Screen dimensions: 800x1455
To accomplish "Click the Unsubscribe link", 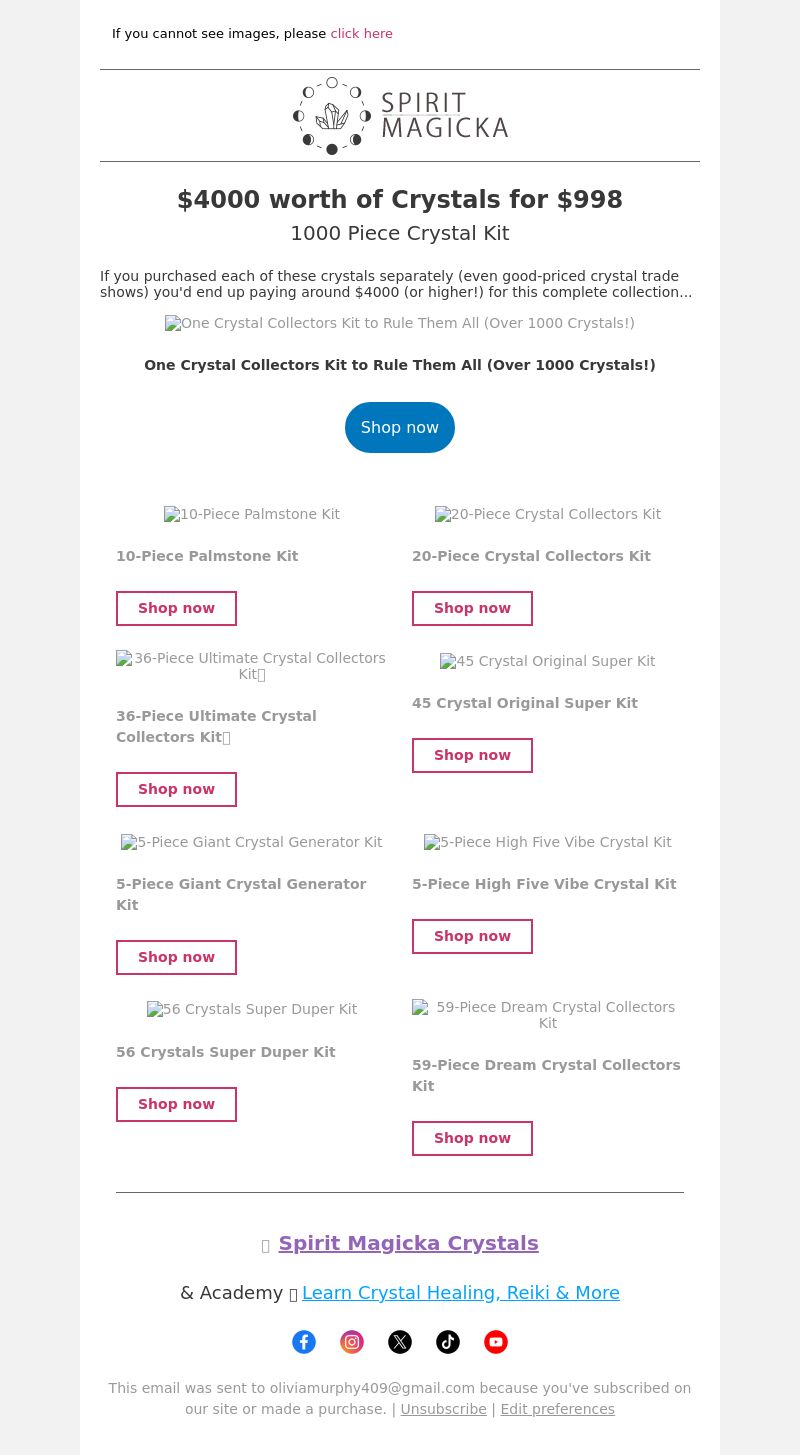I will (443, 1409).
